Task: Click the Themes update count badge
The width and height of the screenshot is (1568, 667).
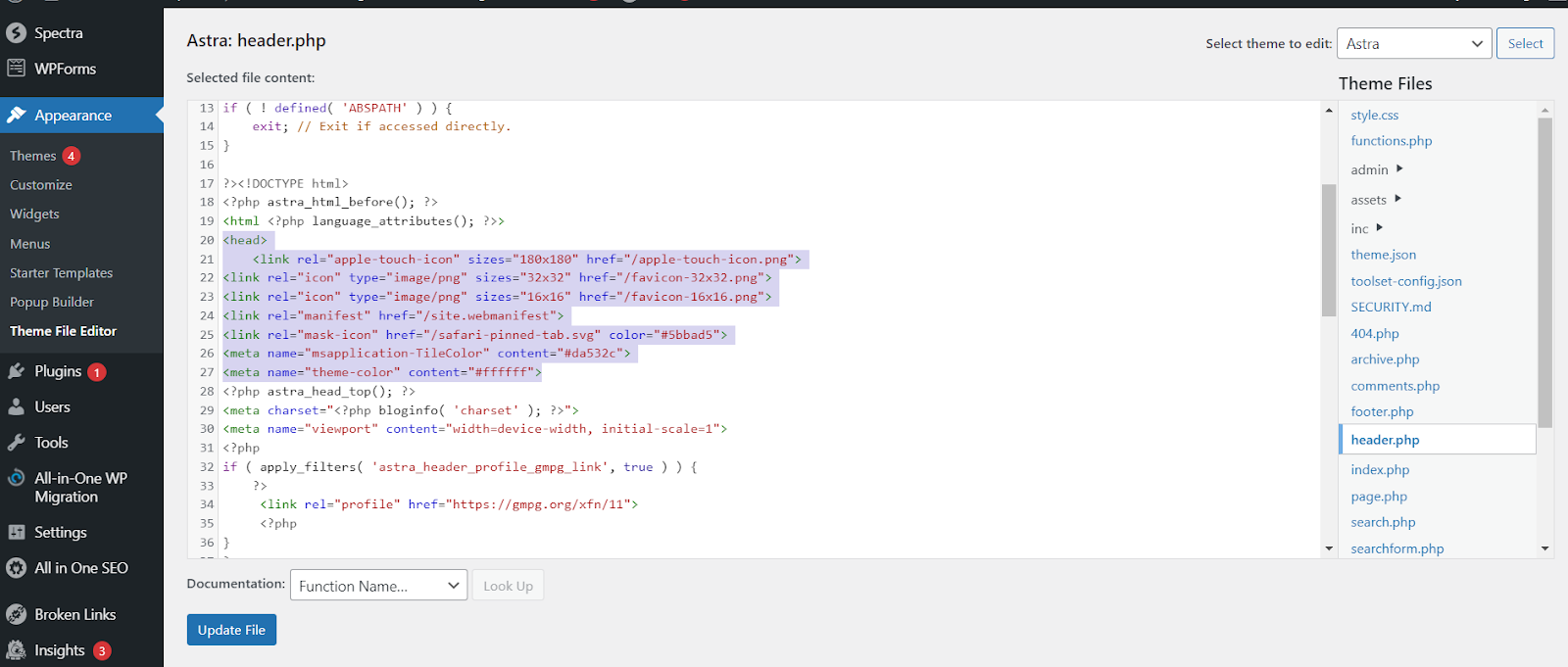Action: pos(72,156)
